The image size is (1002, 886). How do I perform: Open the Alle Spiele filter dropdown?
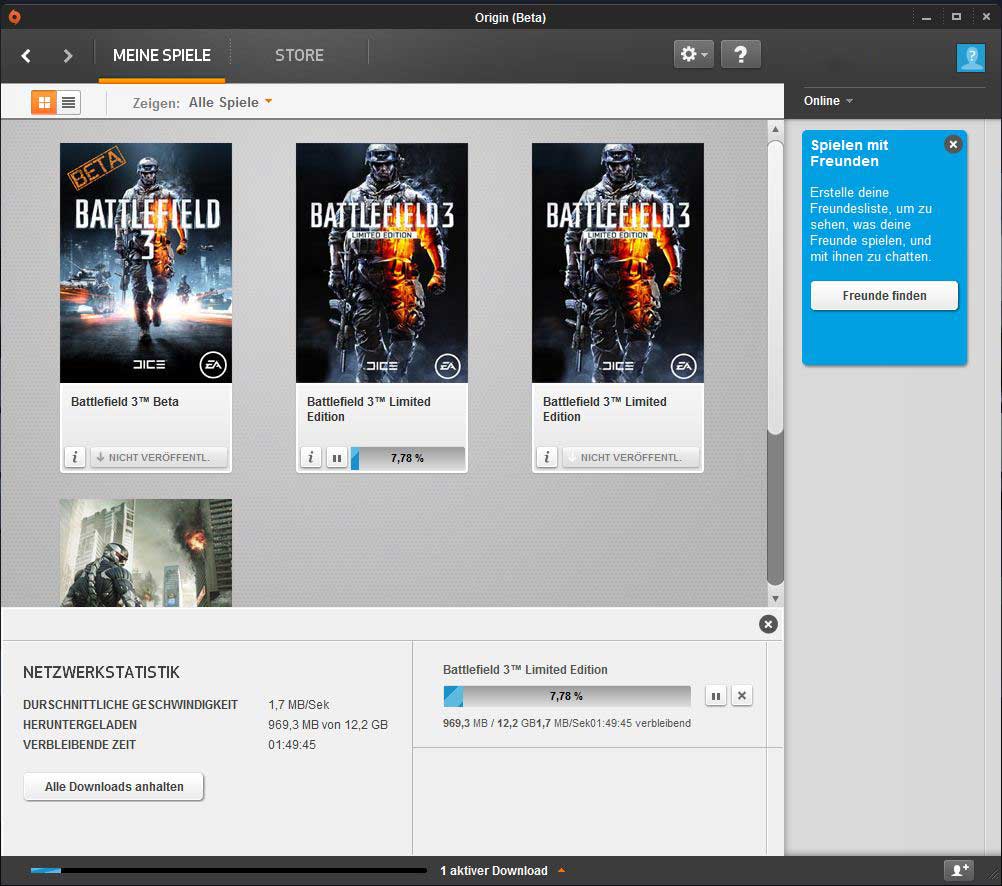pos(230,102)
